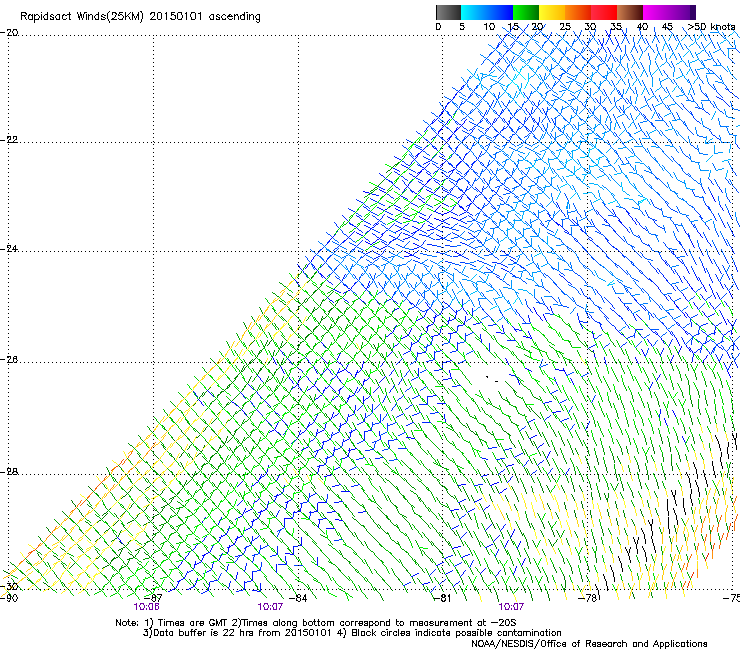Click the '5' label under the color bar
The width and height of the screenshot is (740, 650).
(462, 27)
